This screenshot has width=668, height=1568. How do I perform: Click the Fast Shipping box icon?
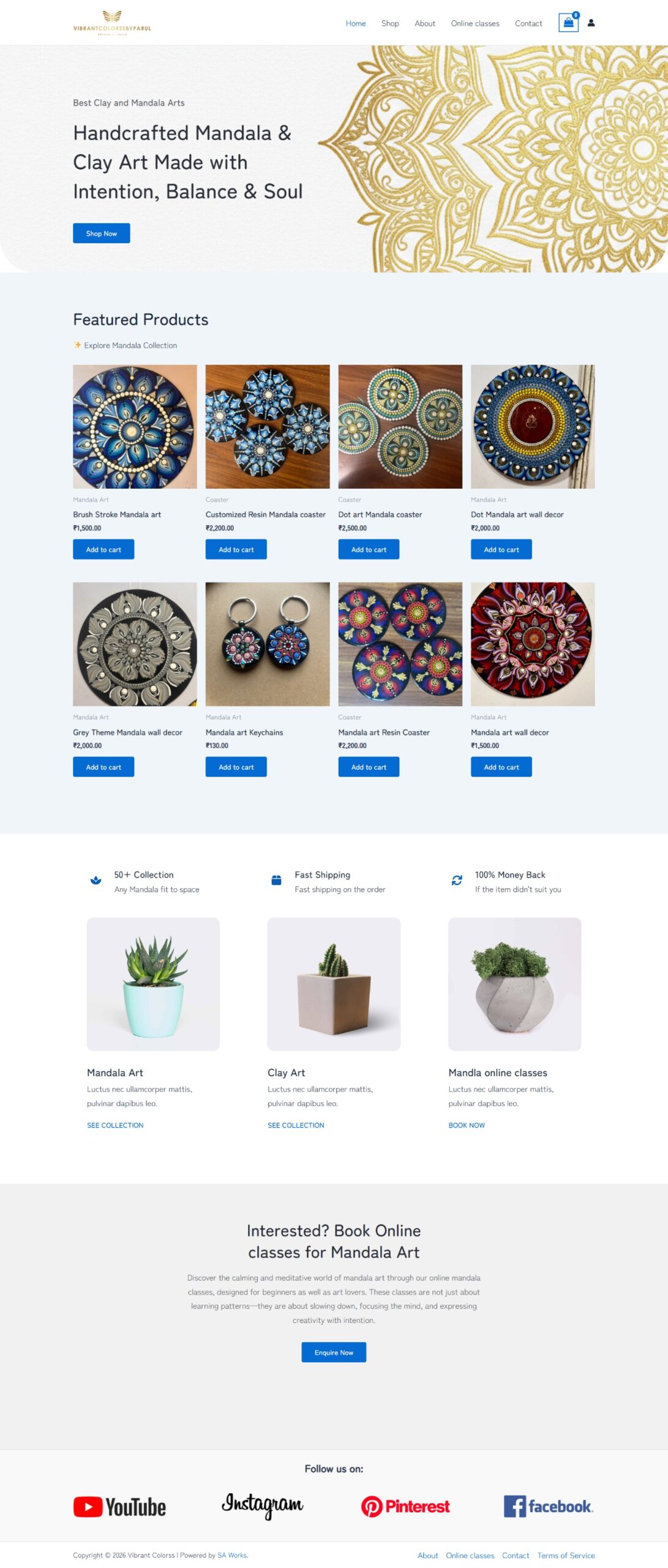click(276, 880)
